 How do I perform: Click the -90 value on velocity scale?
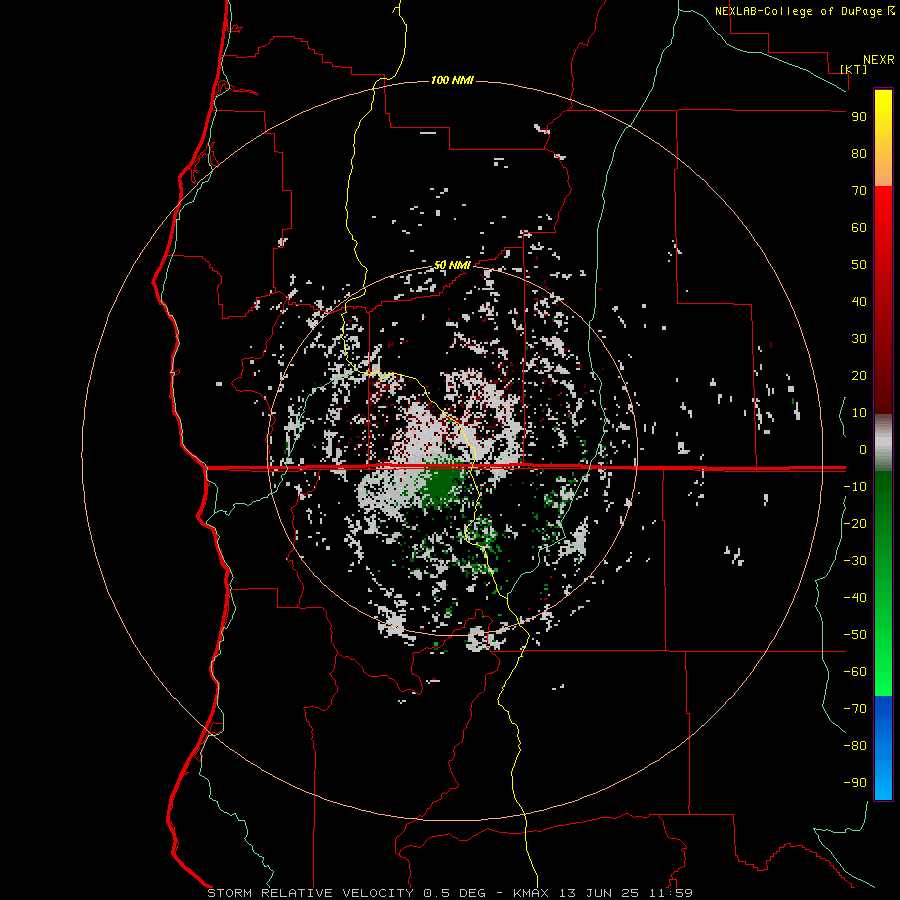pyautogui.click(x=855, y=783)
